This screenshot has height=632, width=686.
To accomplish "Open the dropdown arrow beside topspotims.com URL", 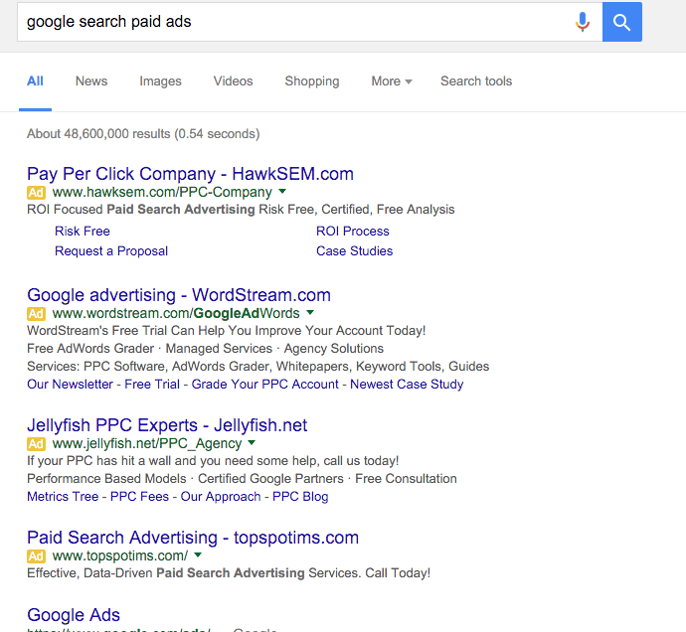I will (x=198, y=555).
